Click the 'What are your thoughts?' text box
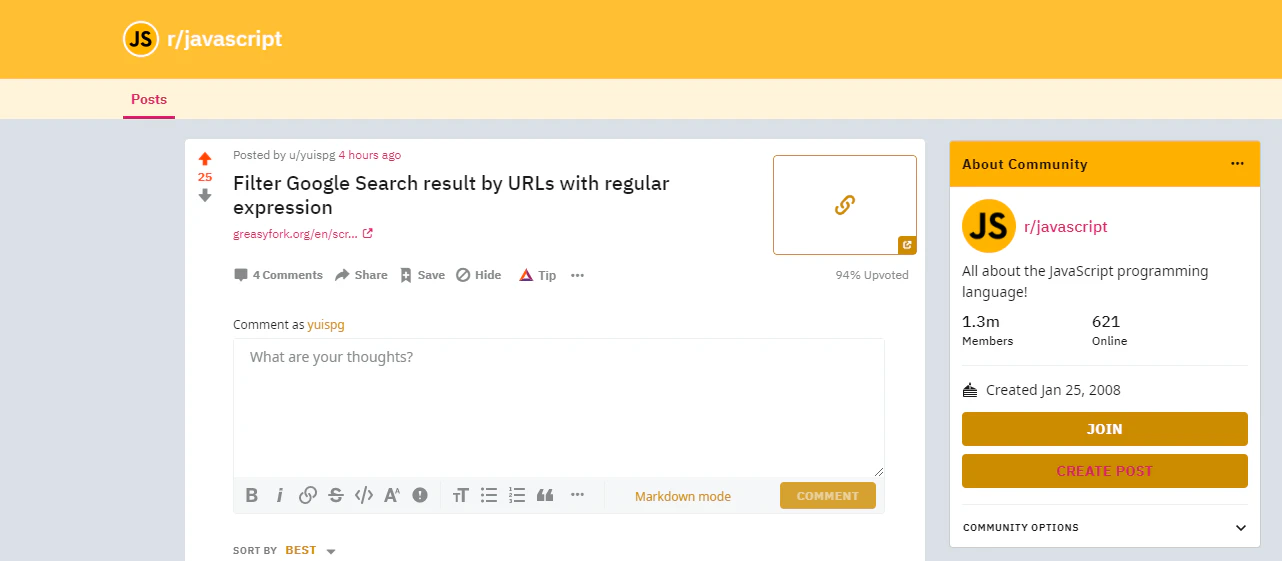This screenshot has width=1282, height=561. point(559,408)
